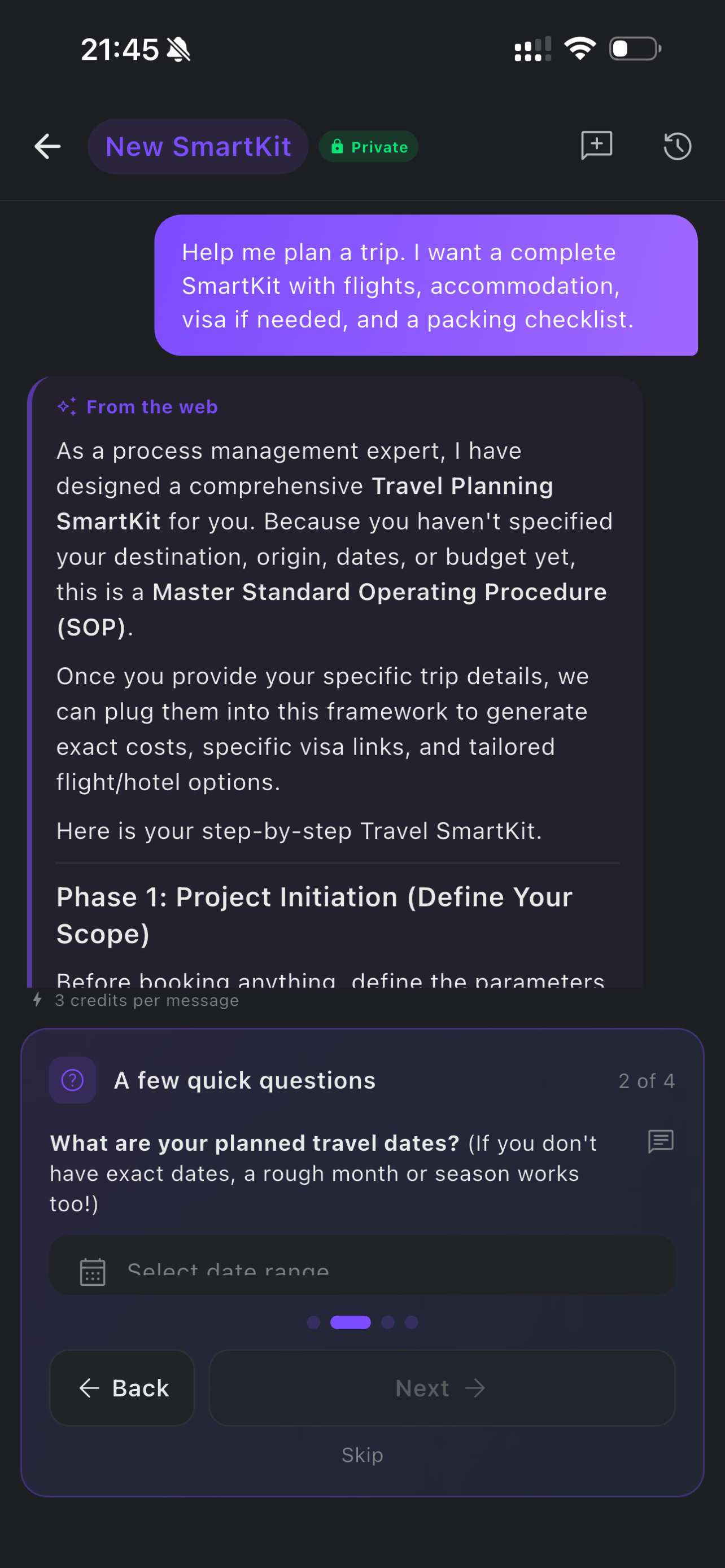Start a new chat with the plus-message icon

597,146
